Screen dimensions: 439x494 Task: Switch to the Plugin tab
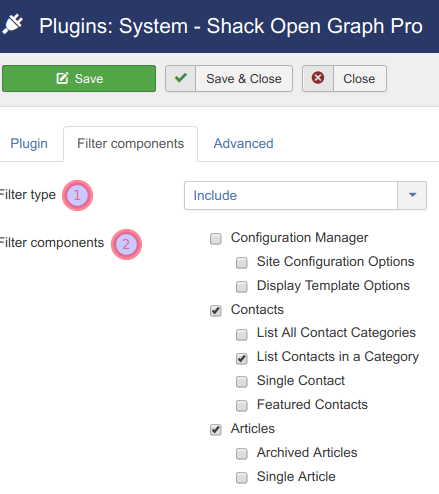coord(29,144)
